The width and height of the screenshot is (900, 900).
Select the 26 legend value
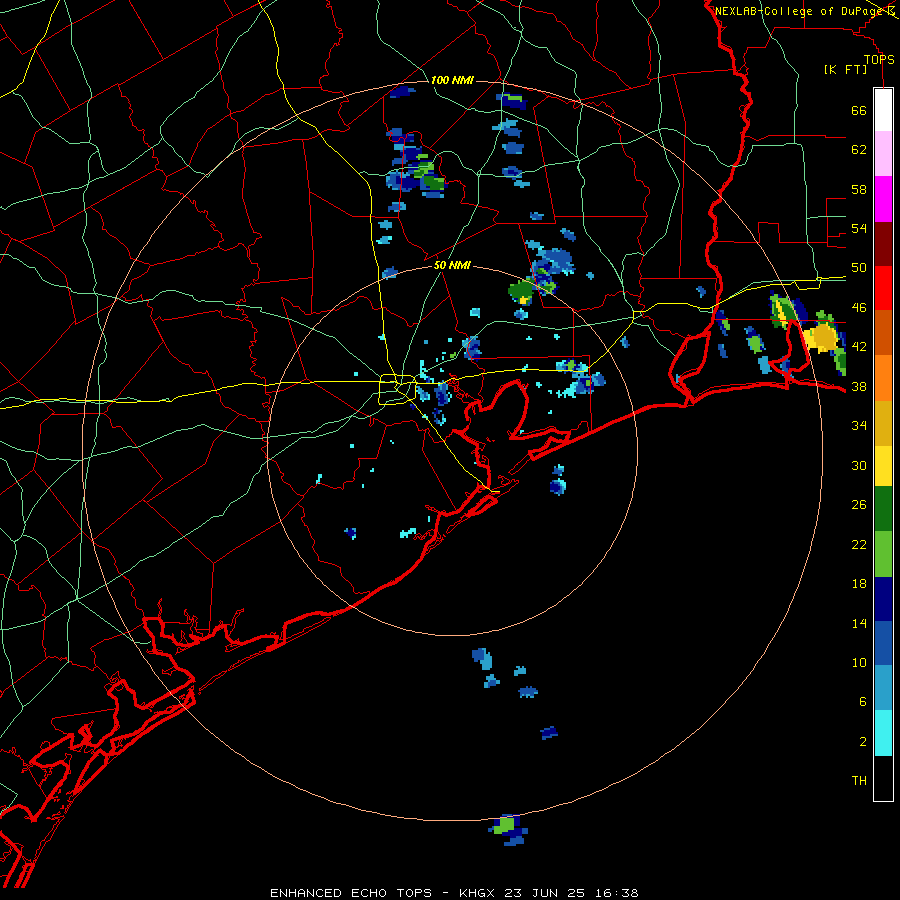pyautogui.click(x=859, y=505)
